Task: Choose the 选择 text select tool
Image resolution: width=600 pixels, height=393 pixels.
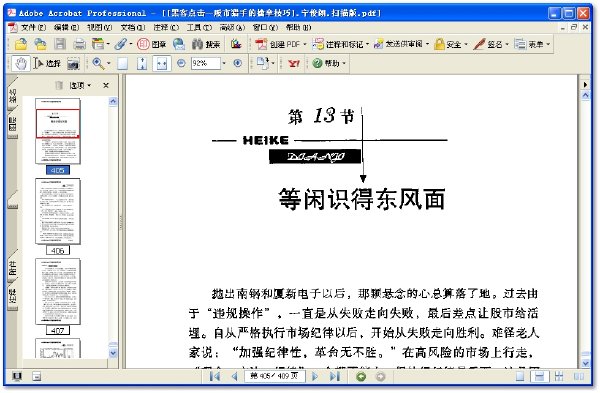Action: [x=47, y=64]
